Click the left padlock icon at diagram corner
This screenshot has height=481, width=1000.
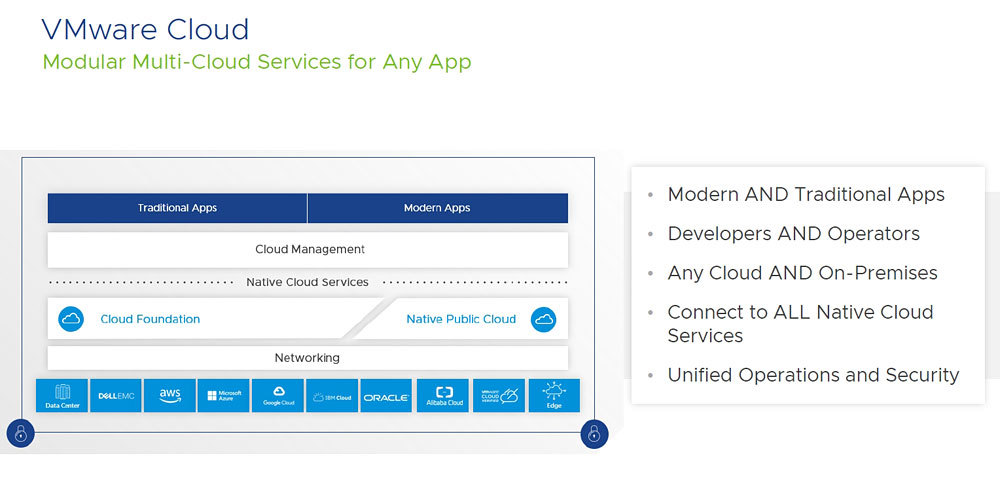[20, 434]
